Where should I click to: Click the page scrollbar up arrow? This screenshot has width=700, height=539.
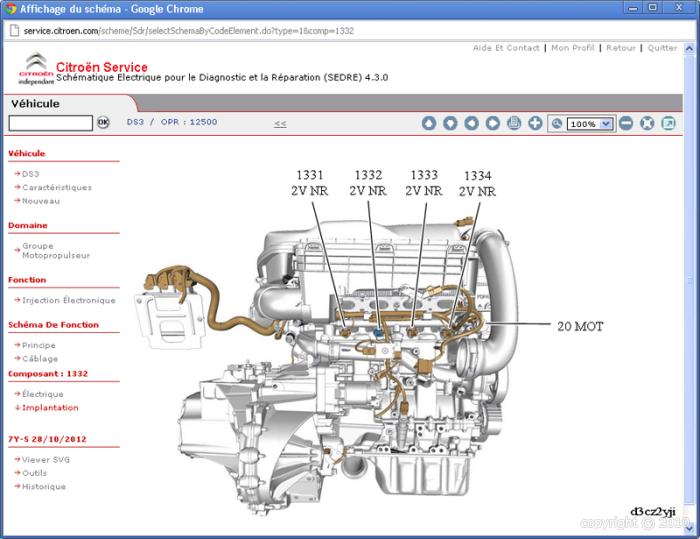[689, 47]
